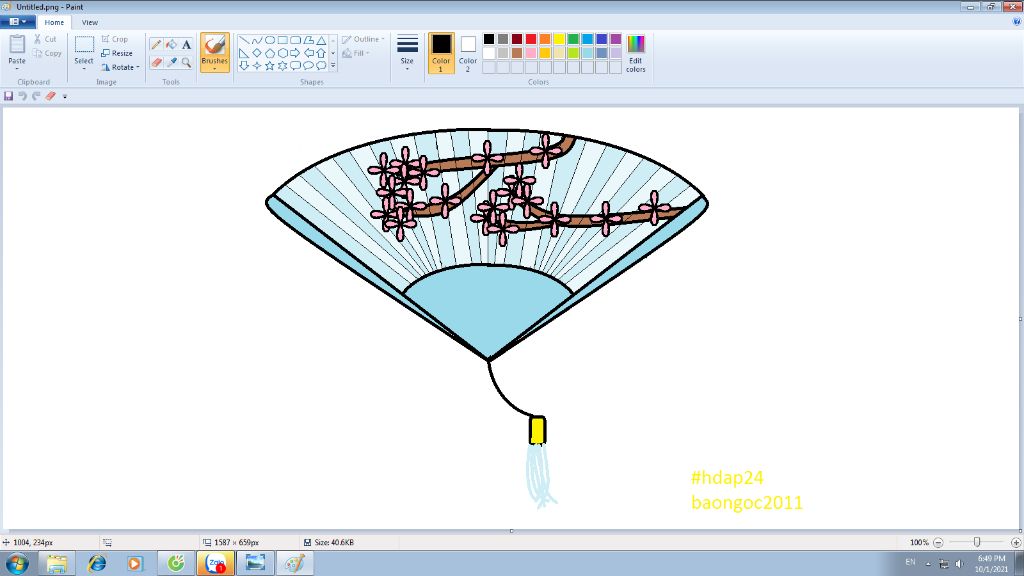Choose the Six-point star shape
This screenshot has width=1024, height=576.
283,65
